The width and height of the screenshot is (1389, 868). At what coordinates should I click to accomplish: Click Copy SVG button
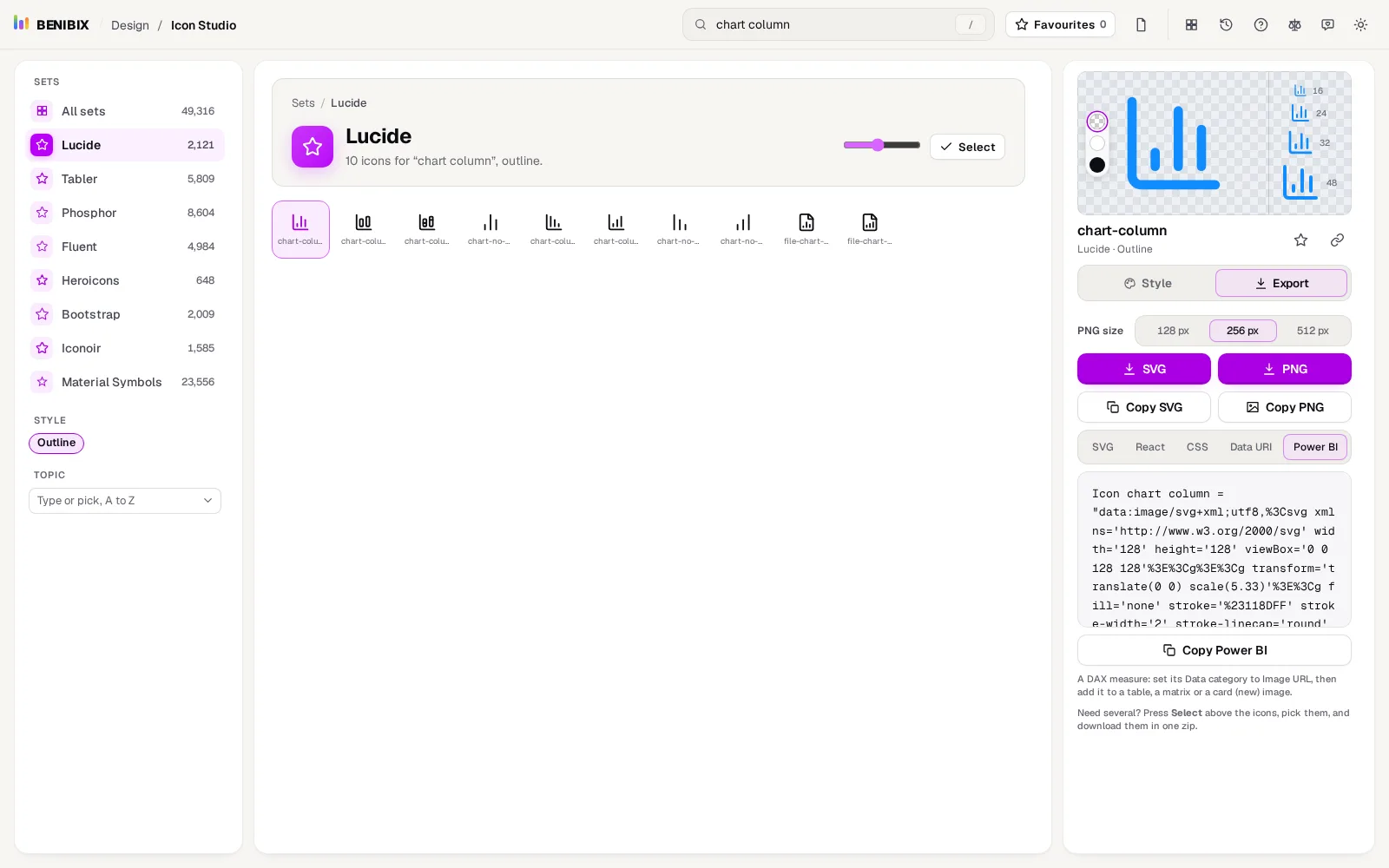(x=1144, y=407)
